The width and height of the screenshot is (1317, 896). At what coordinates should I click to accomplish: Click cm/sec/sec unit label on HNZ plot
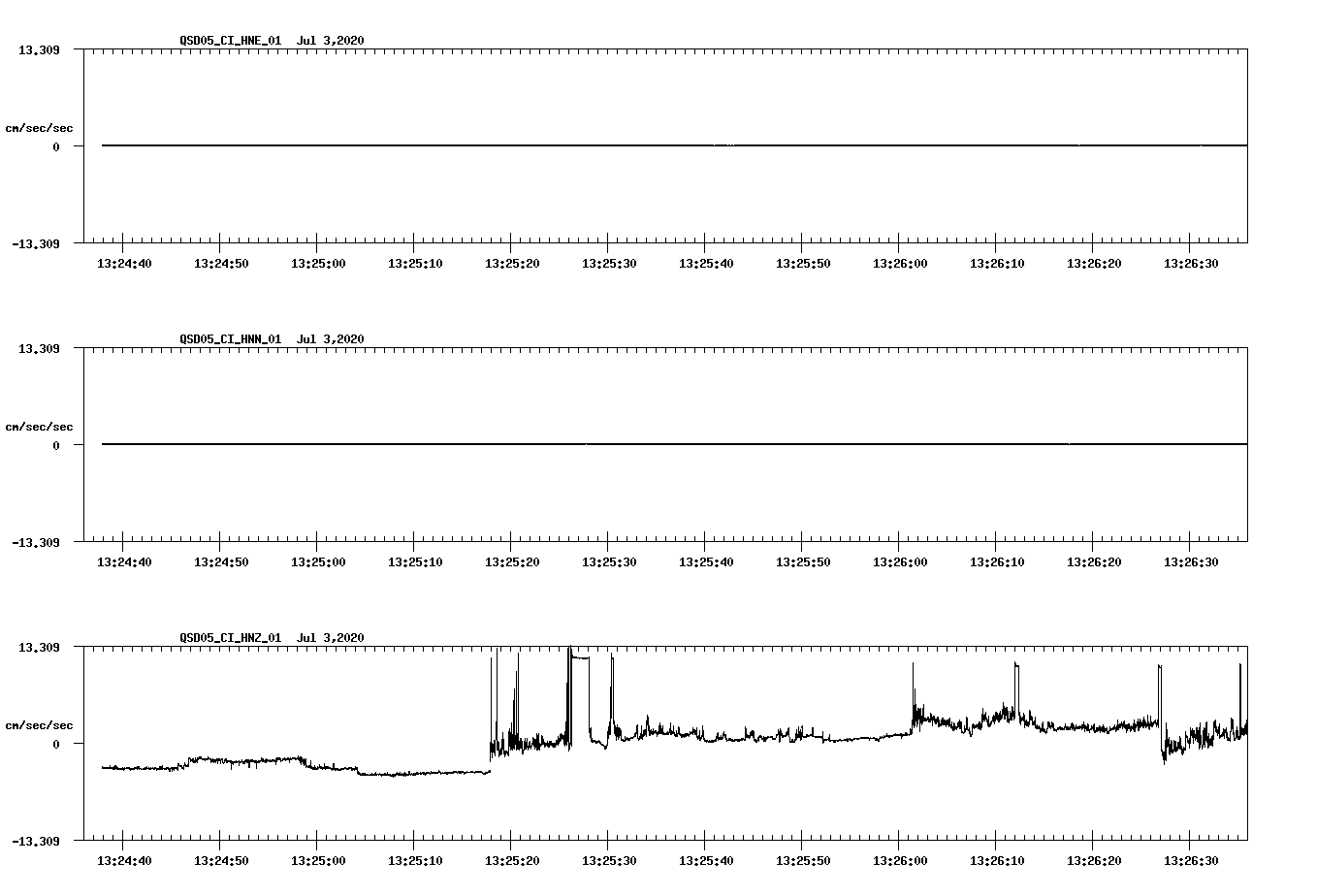tap(39, 725)
